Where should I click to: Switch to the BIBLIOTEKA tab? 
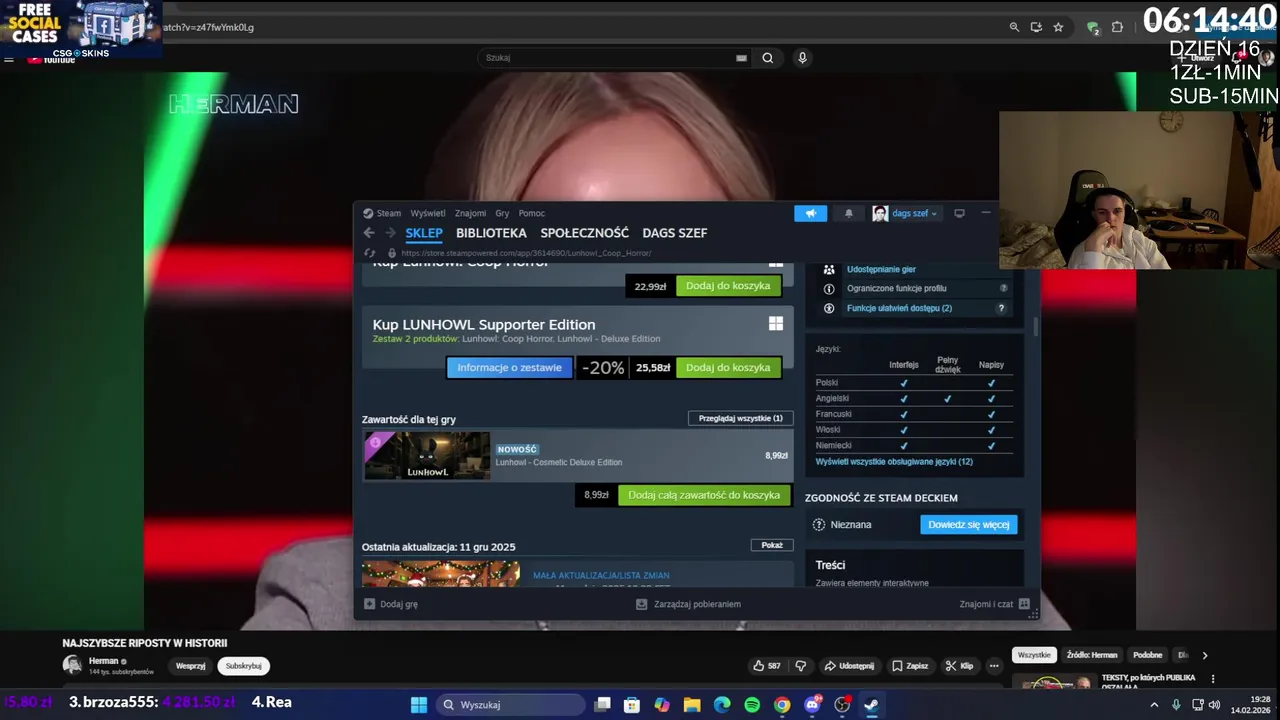point(491,233)
